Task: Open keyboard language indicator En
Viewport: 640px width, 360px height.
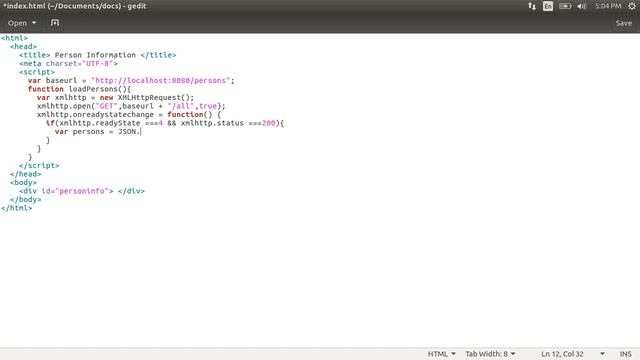Action: (x=548, y=6)
